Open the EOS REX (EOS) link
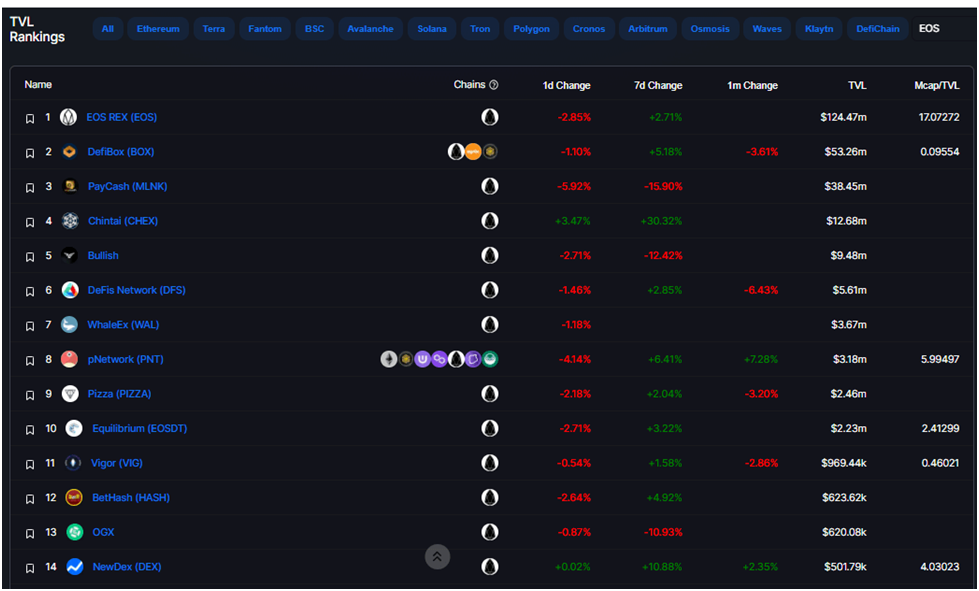 [x=122, y=117]
